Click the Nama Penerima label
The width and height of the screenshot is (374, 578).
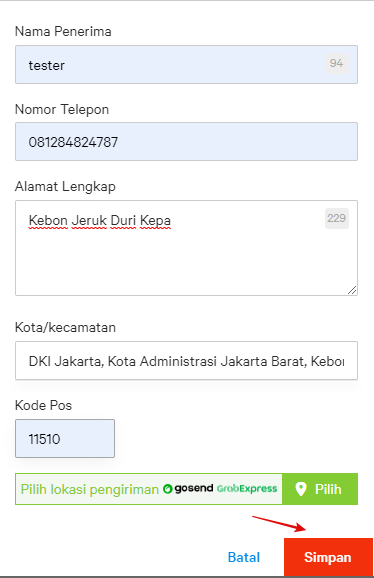coord(63,31)
